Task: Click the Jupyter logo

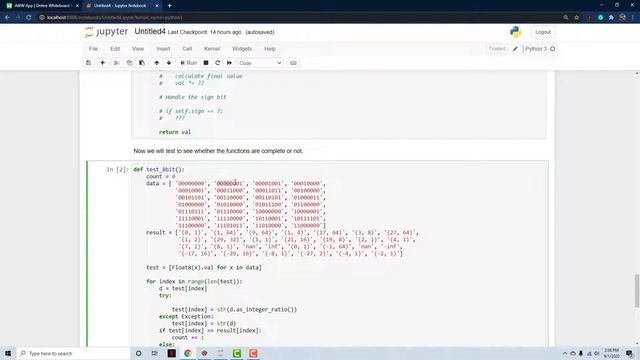Action: [106, 32]
